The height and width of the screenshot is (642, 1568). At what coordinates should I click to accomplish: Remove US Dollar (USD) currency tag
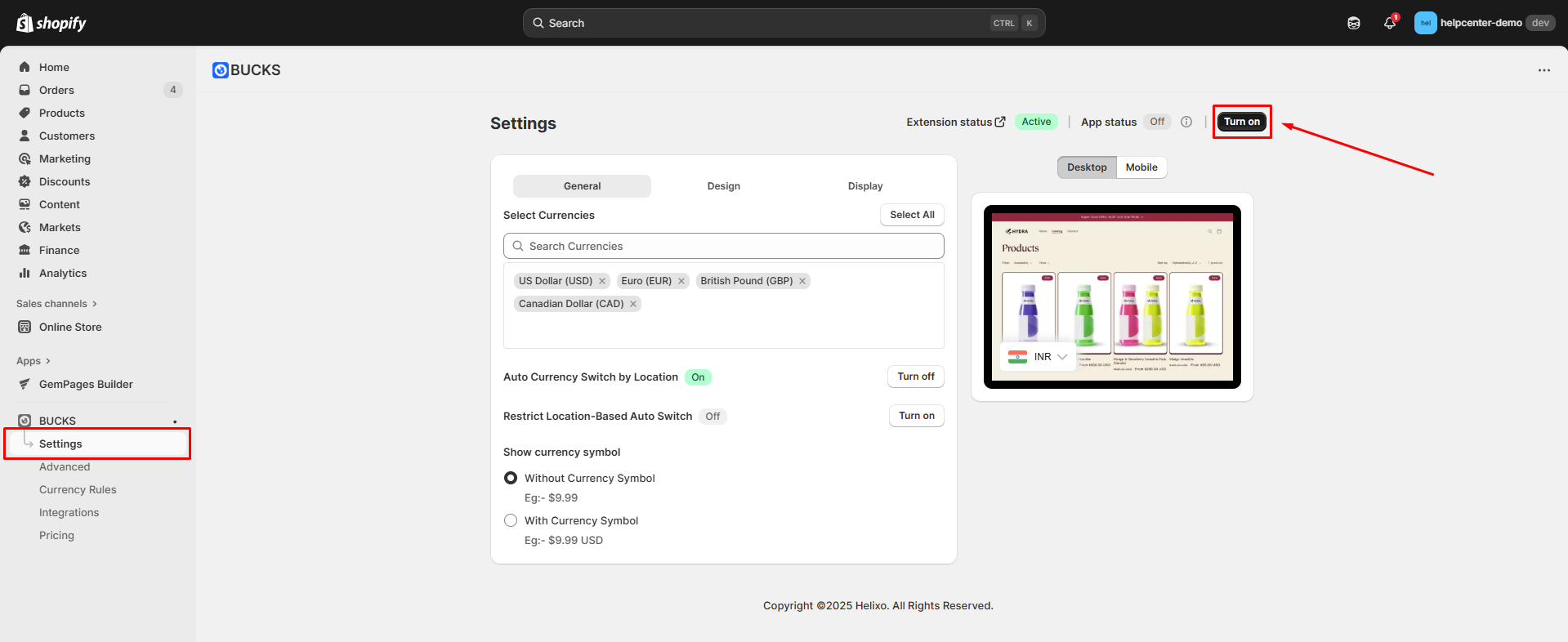[x=602, y=281]
